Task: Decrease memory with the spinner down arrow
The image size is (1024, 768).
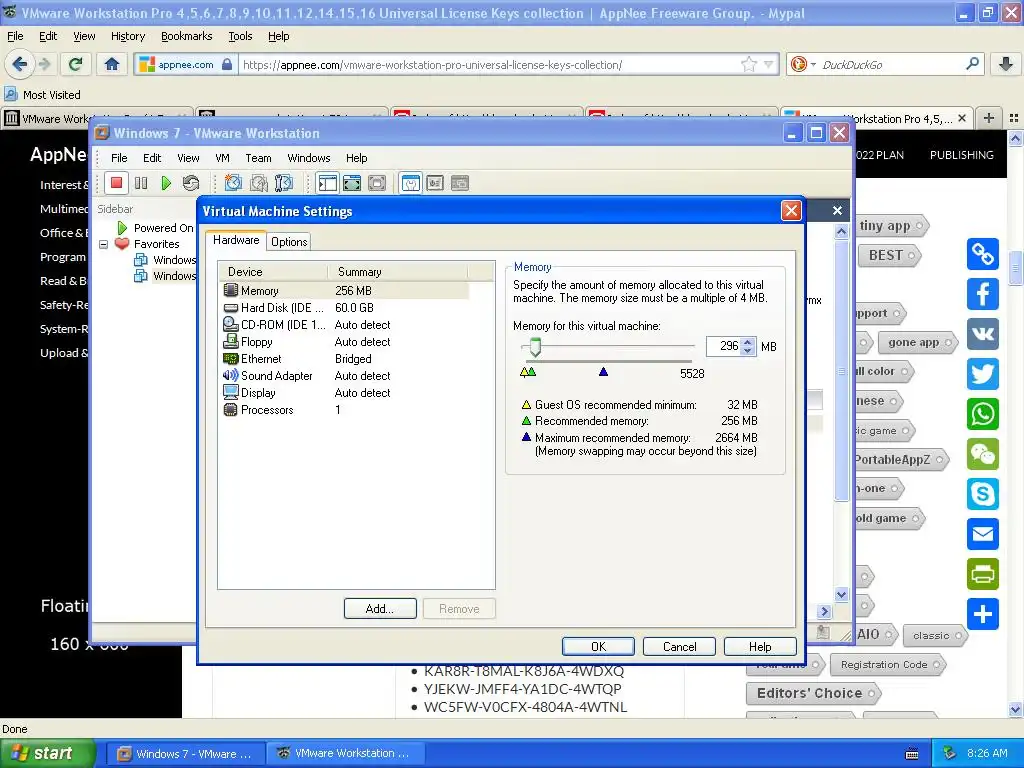Action: [x=748, y=351]
